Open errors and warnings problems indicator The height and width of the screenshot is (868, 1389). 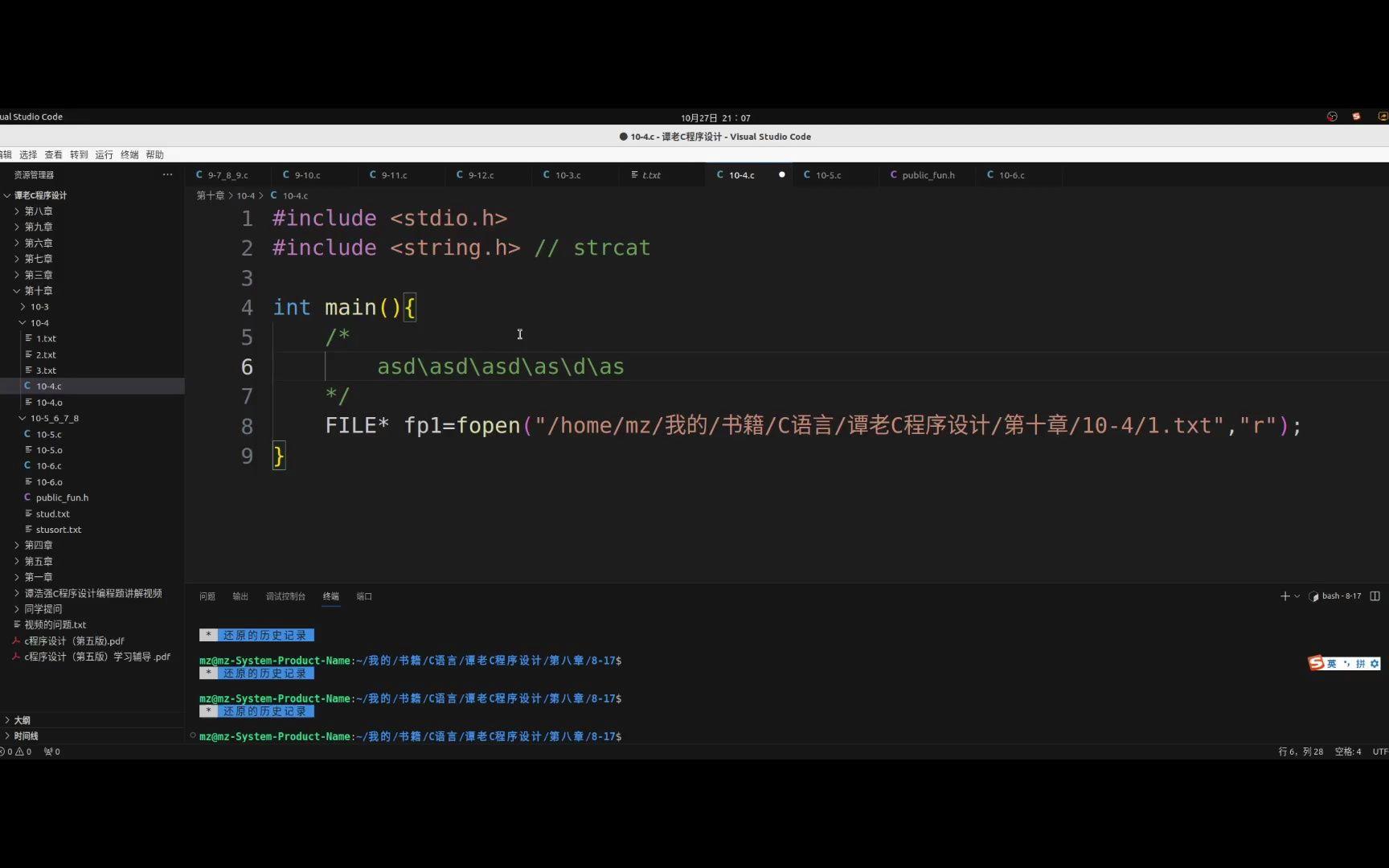18,751
